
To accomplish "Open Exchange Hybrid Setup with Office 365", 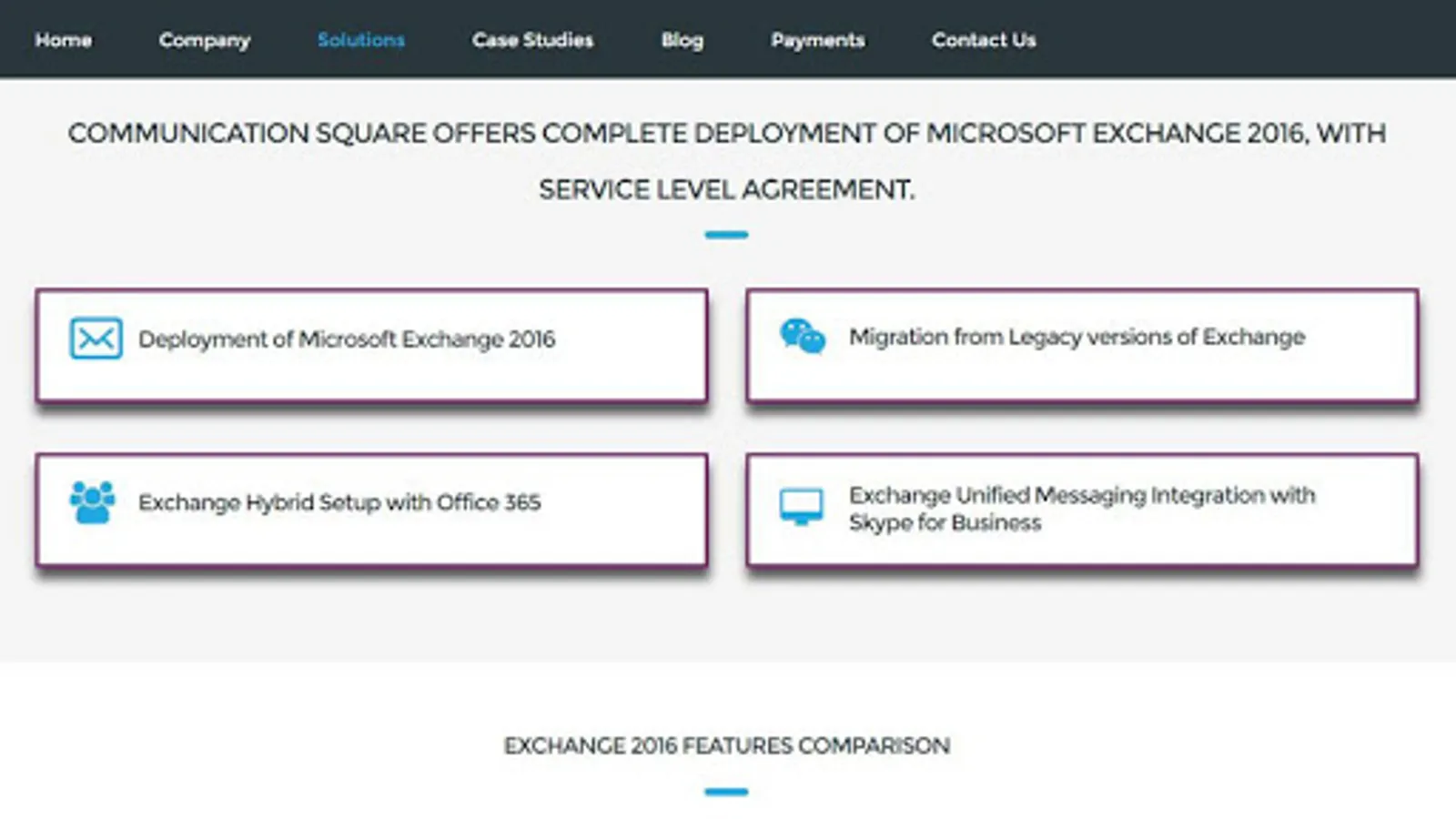I will [372, 511].
